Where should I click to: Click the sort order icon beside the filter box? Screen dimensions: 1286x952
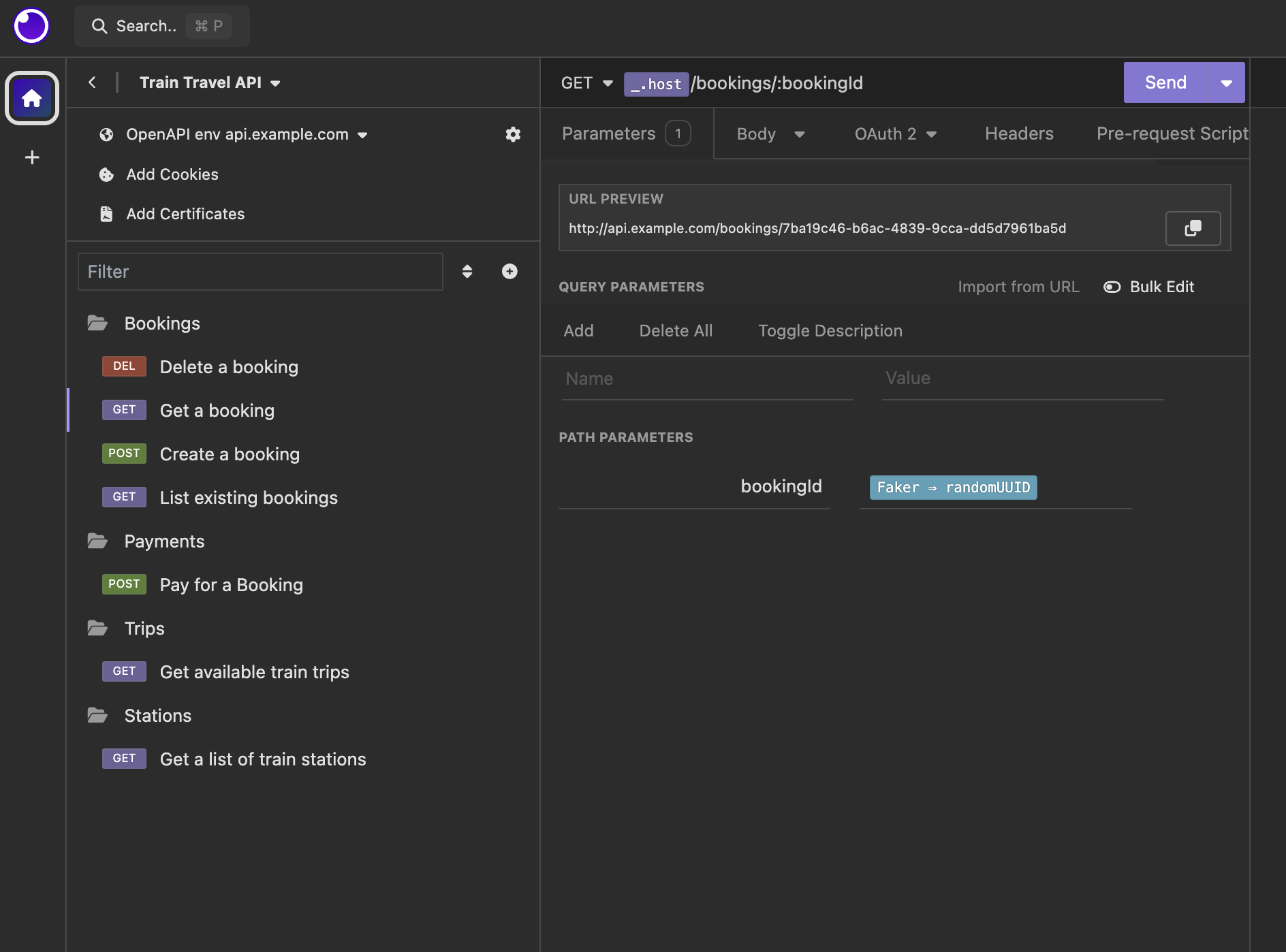[x=467, y=271]
